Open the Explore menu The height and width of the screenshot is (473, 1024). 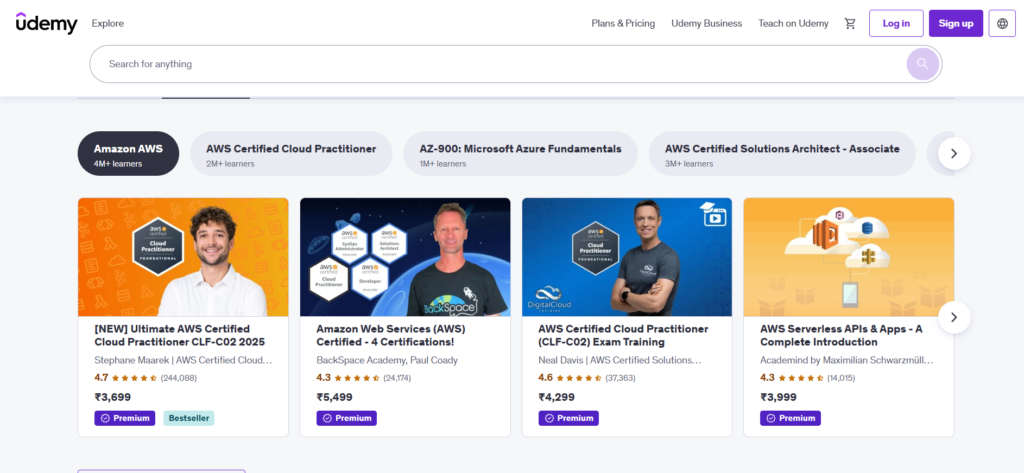[108, 24]
